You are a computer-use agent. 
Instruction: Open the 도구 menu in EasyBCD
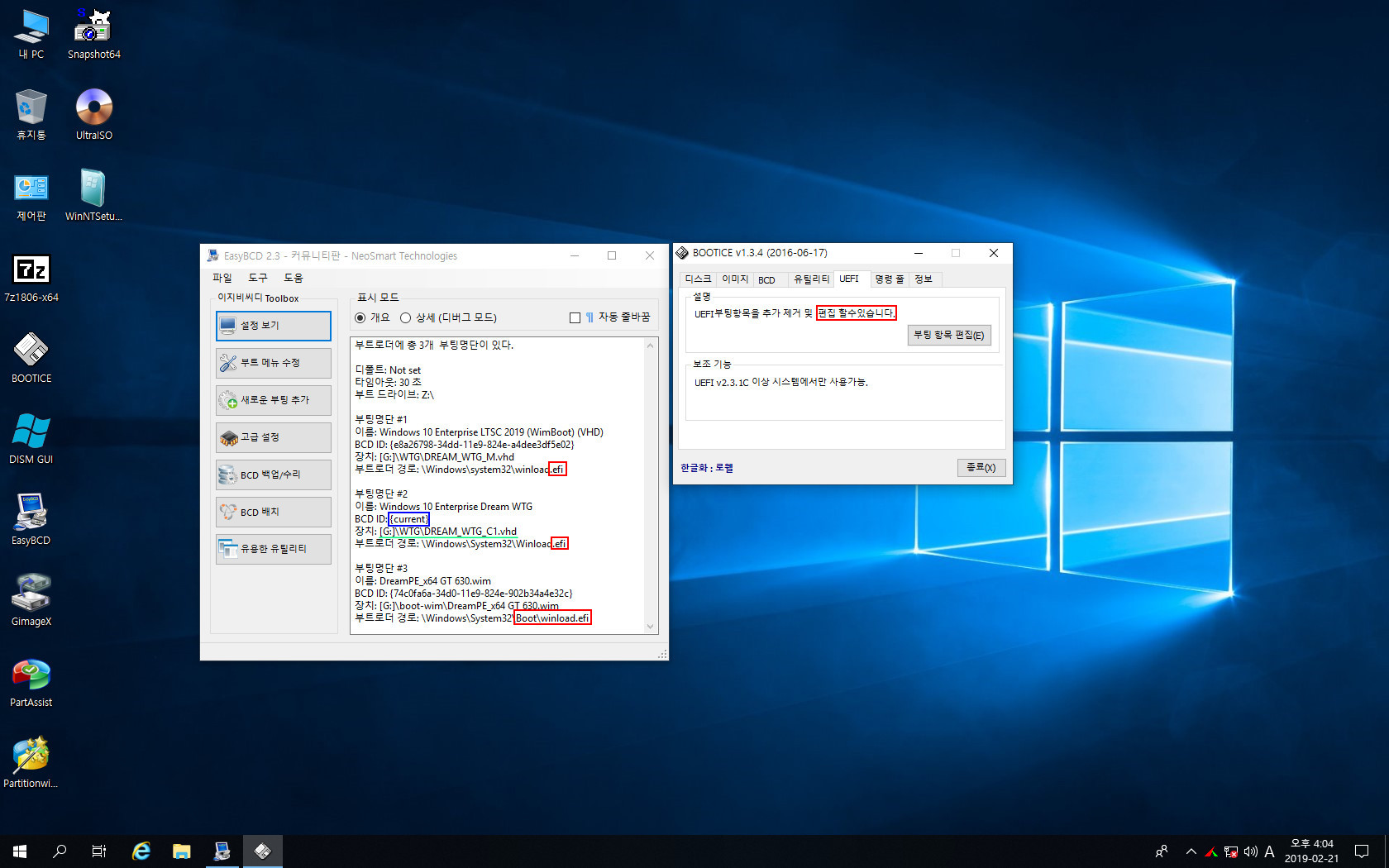tap(258, 278)
